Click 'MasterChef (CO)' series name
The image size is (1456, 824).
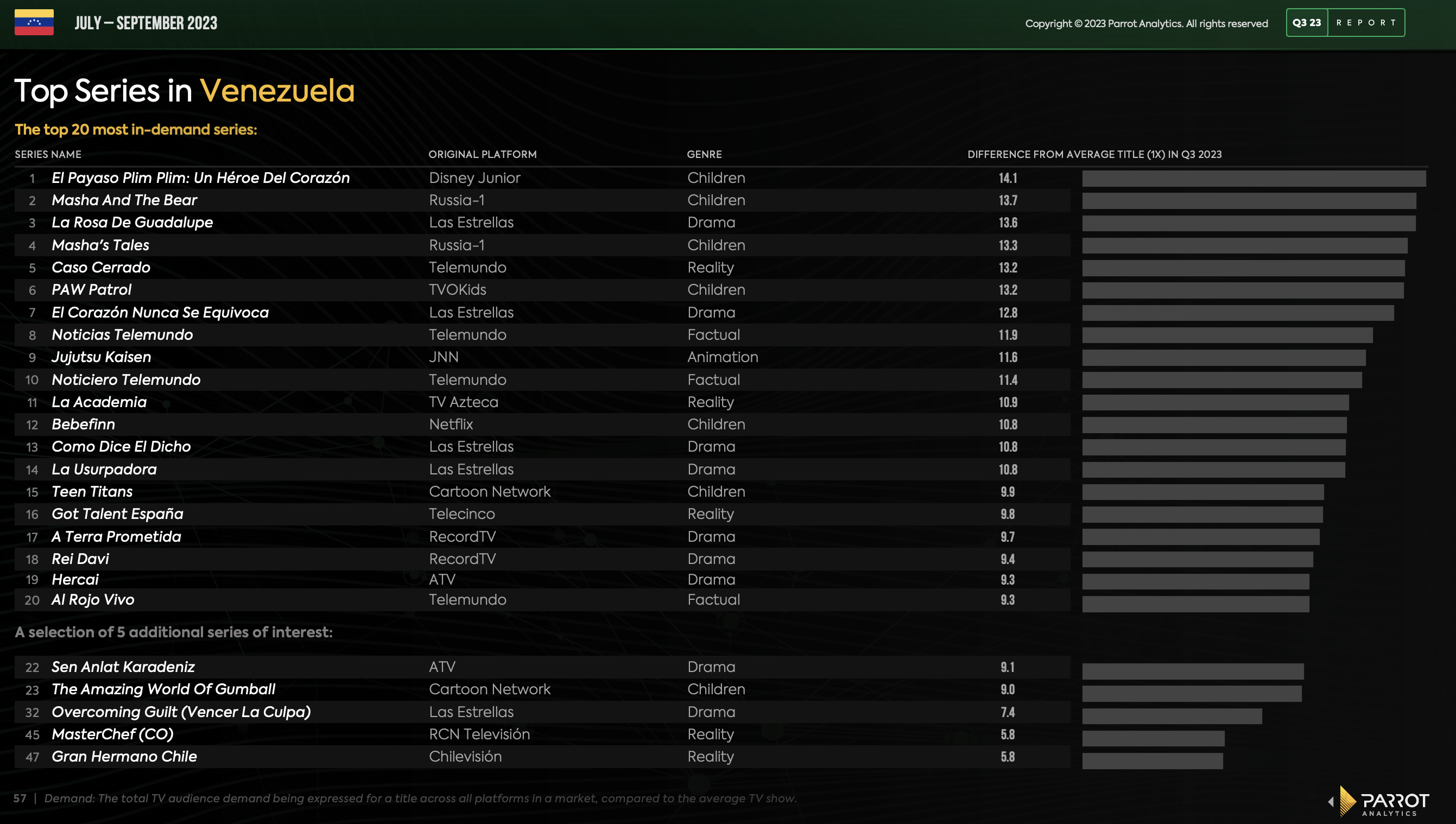pos(112,734)
